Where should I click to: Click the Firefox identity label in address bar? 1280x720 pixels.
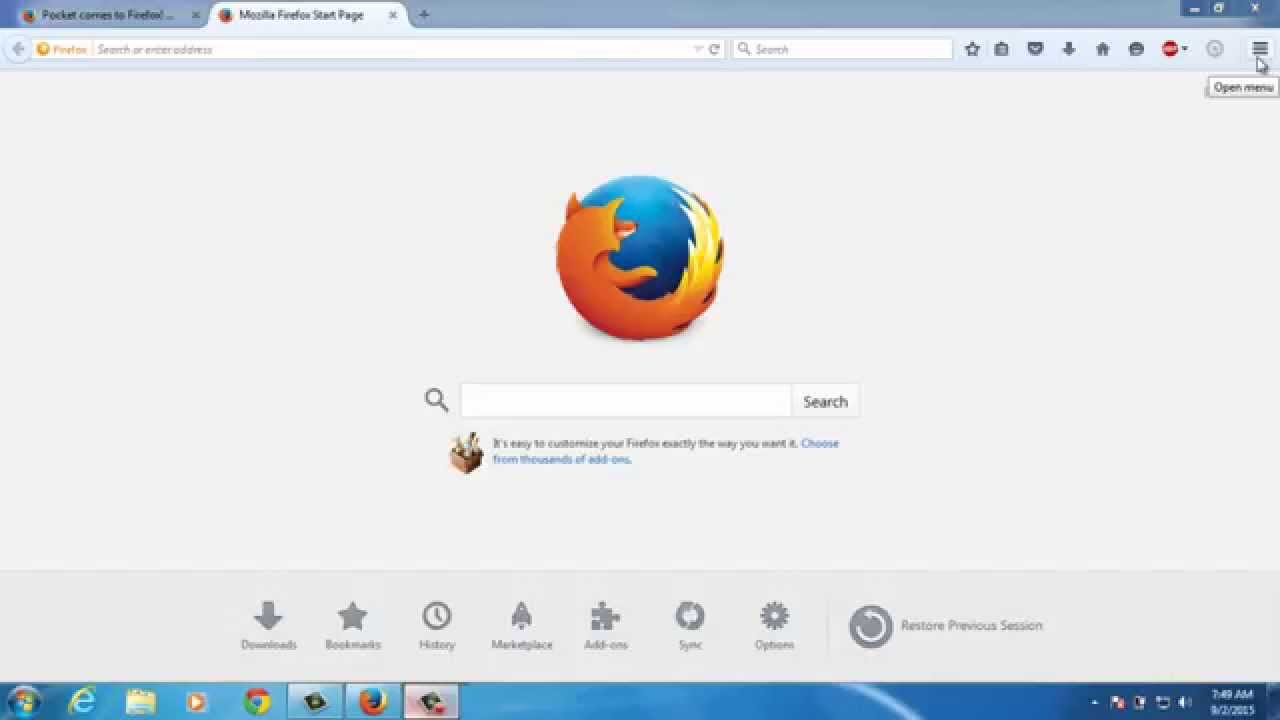62,48
